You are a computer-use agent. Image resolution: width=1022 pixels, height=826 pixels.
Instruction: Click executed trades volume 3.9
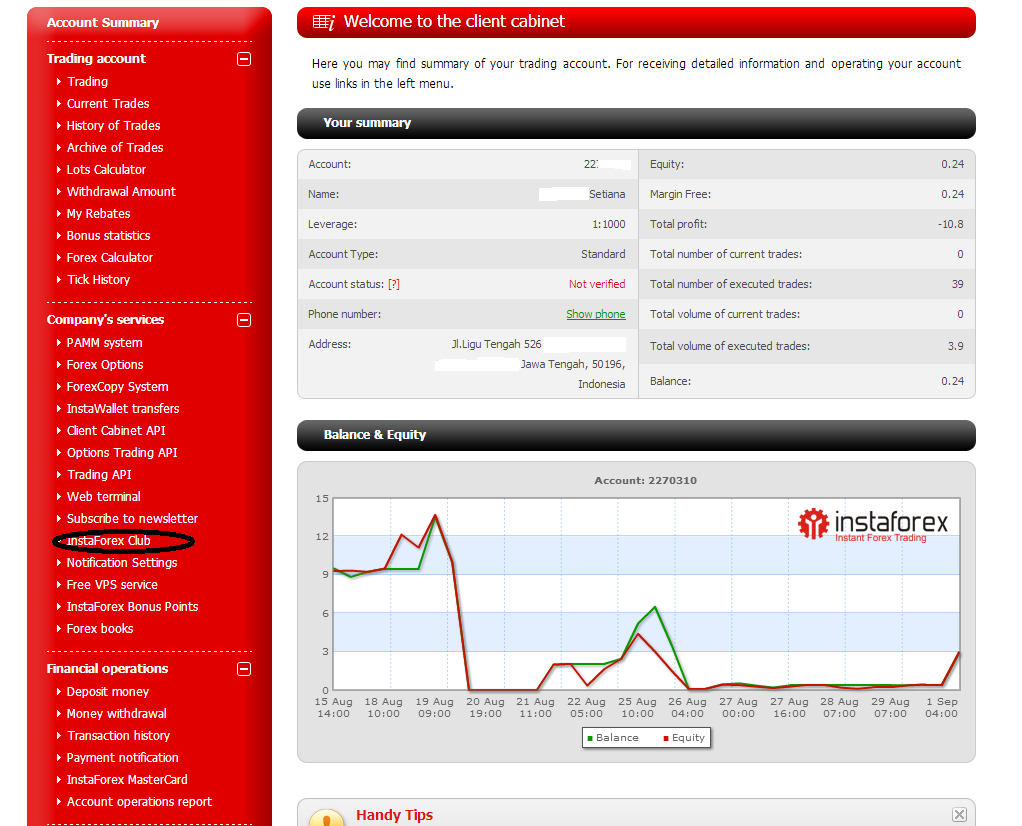(x=956, y=346)
